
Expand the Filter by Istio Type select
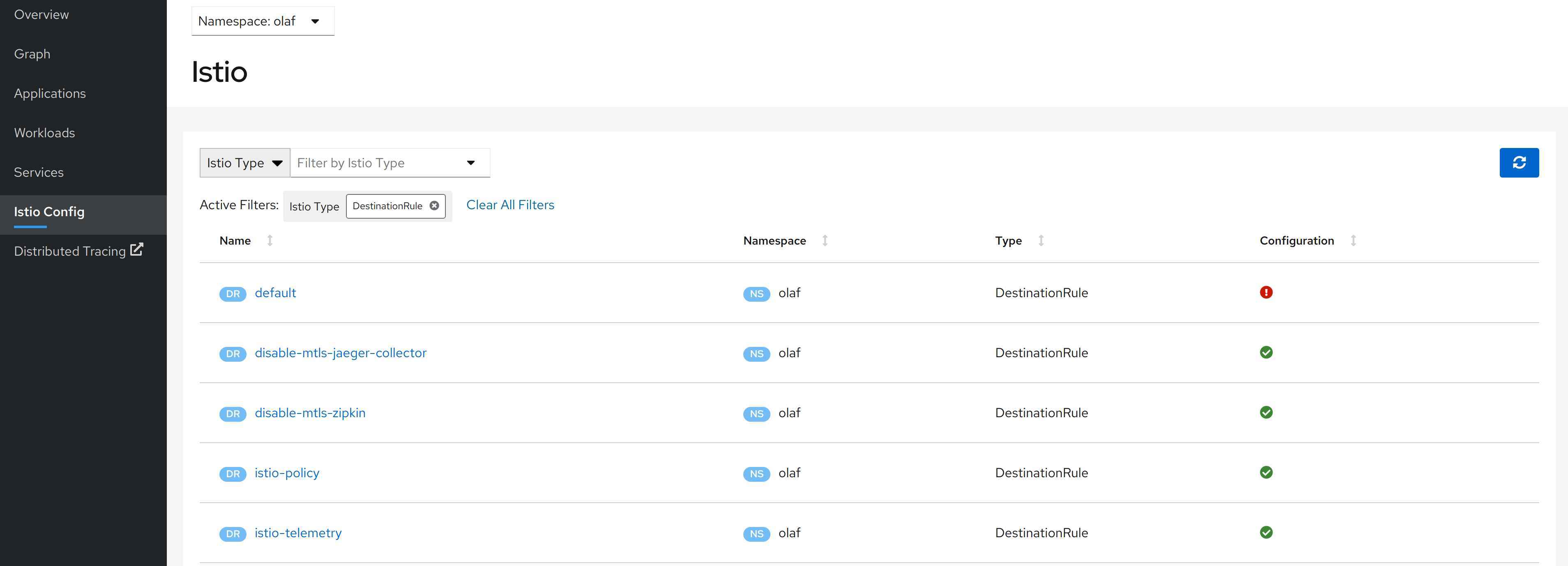(390, 163)
